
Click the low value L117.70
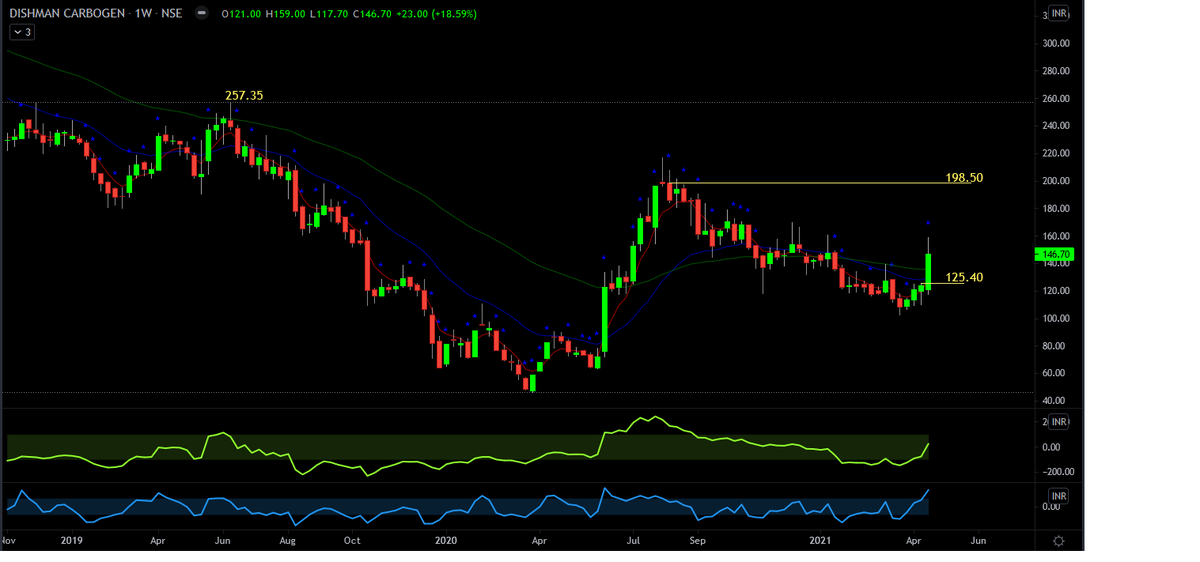(327, 14)
